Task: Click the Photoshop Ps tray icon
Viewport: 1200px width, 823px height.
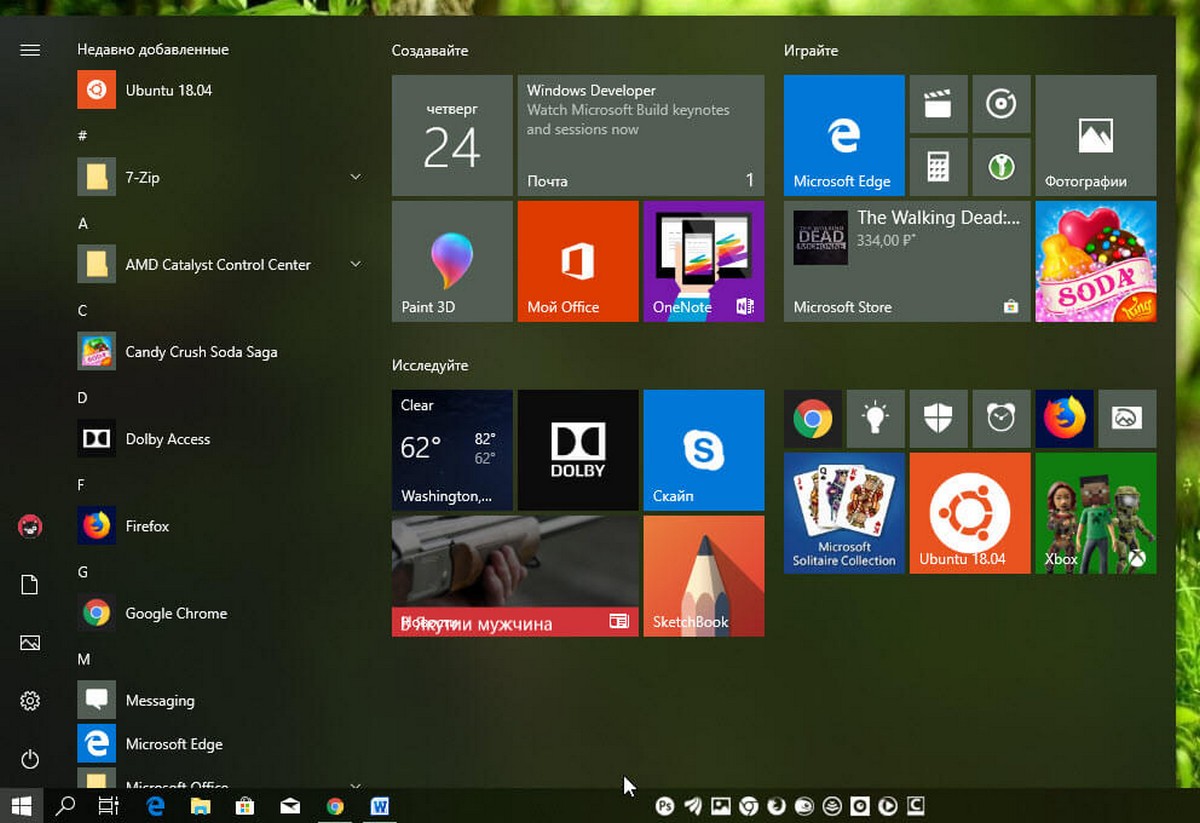Action: point(665,805)
